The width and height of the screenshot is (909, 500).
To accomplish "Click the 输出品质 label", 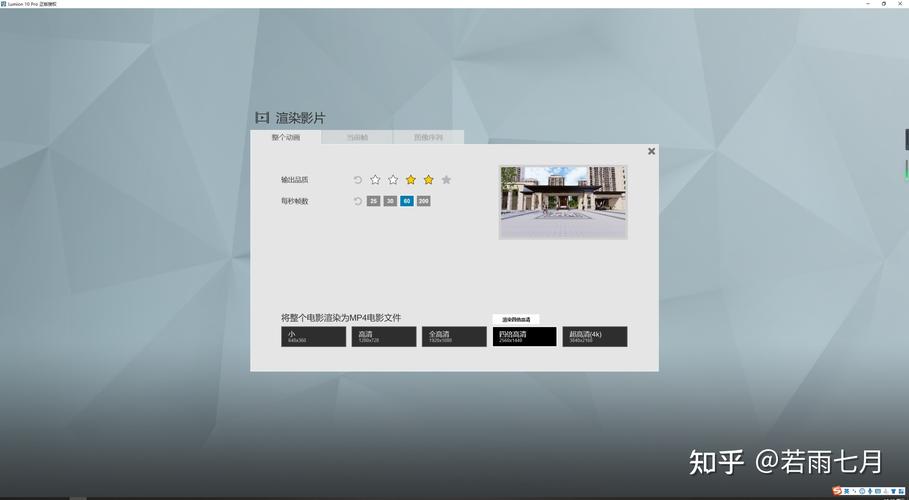I will [x=294, y=180].
